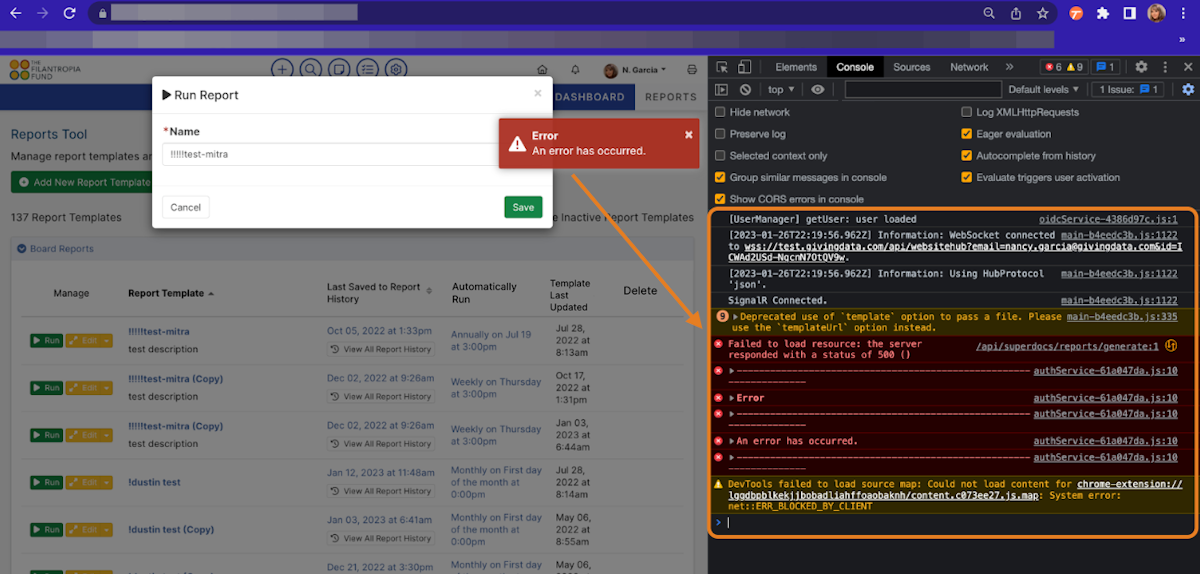Click Save in the Run Report dialog
The height and width of the screenshot is (574, 1200).
point(523,207)
